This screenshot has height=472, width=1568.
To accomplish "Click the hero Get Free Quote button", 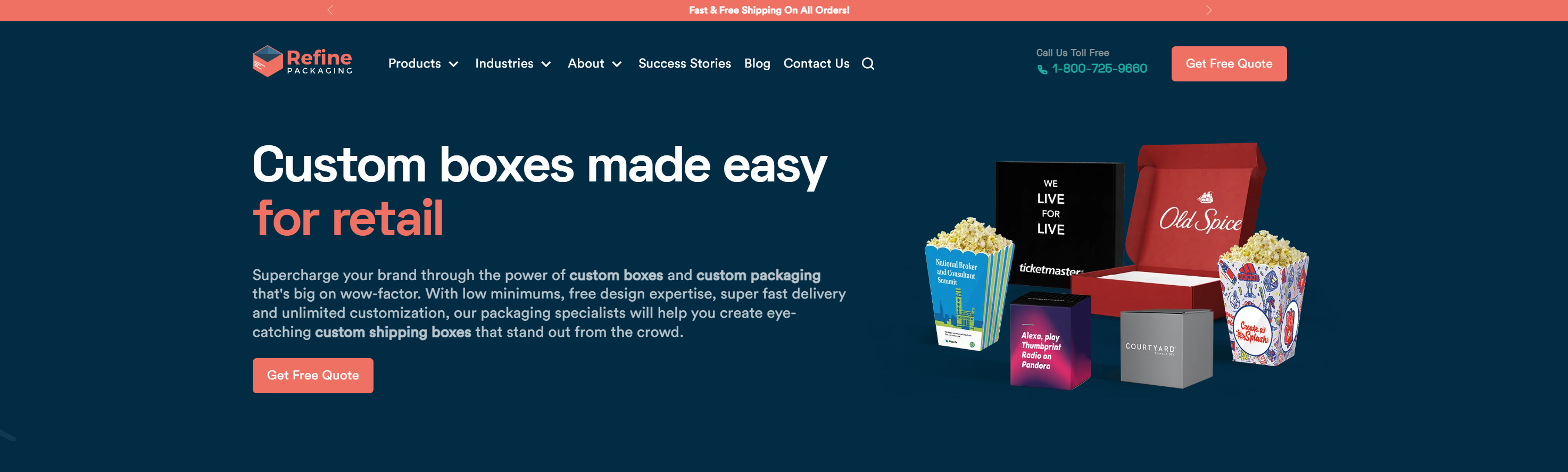I will 313,375.
